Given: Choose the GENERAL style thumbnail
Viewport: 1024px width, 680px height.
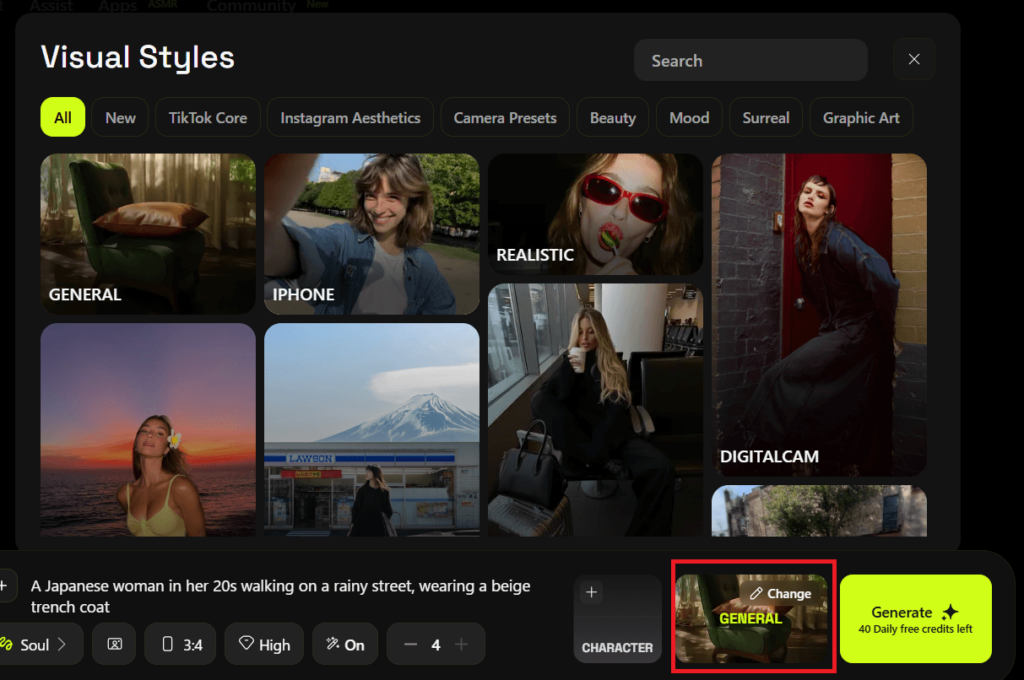Looking at the screenshot, I should click(148, 234).
